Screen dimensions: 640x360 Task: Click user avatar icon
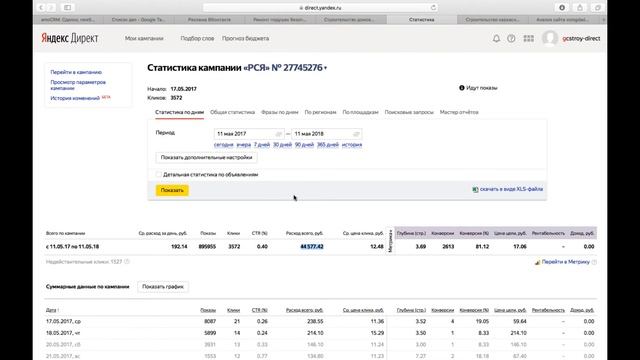[x=550, y=38]
